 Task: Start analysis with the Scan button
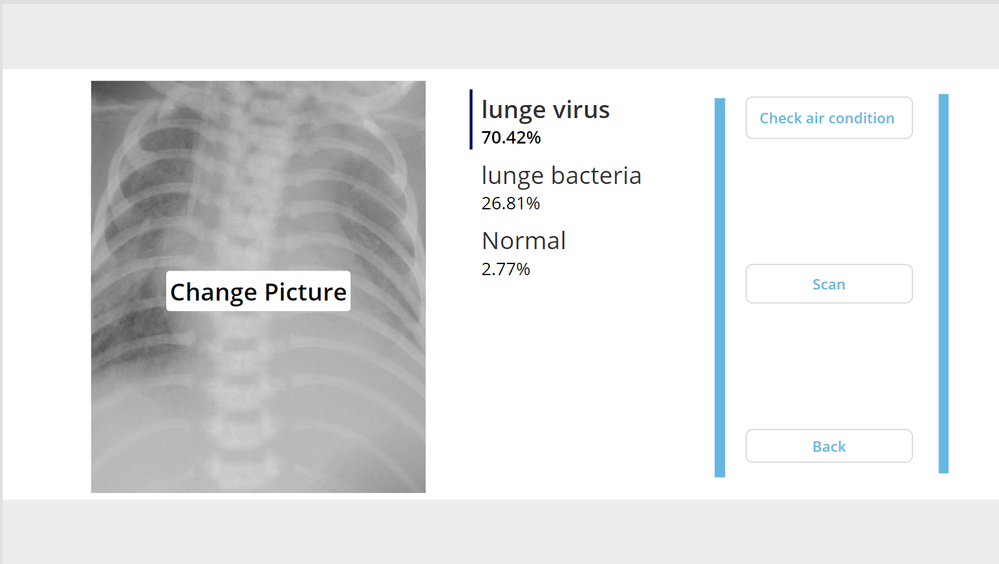pyautogui.click(x=828, y=284)
